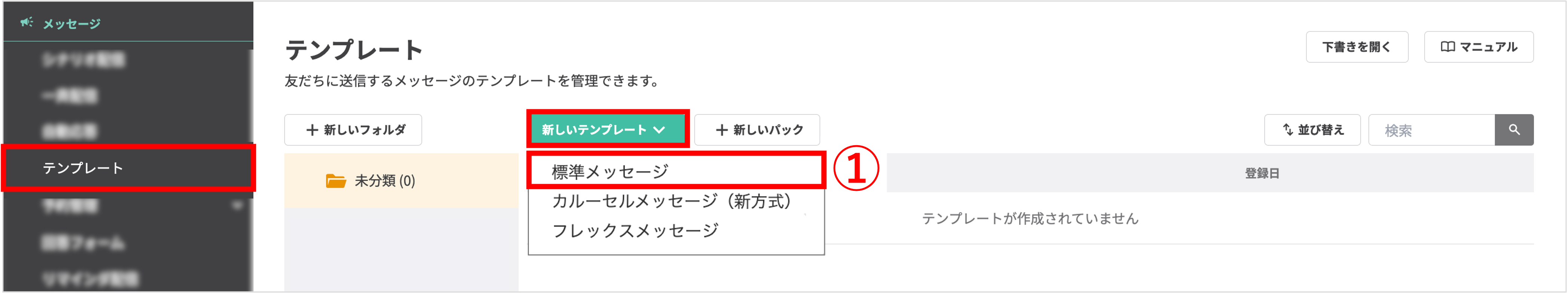Click the 下書きを開く button
Image resolution: width=1568 pixels, height=293 pixels.
[x=1357, y=47]
